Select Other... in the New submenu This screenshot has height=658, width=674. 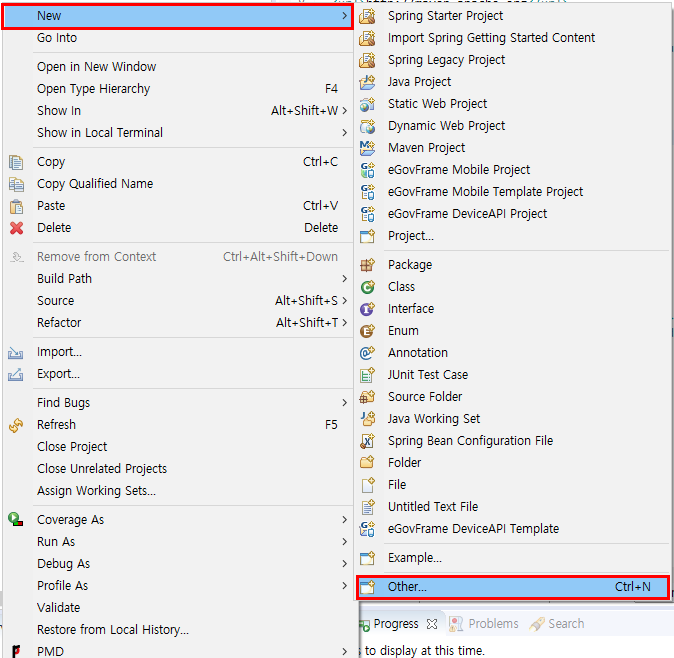point(512,587)
